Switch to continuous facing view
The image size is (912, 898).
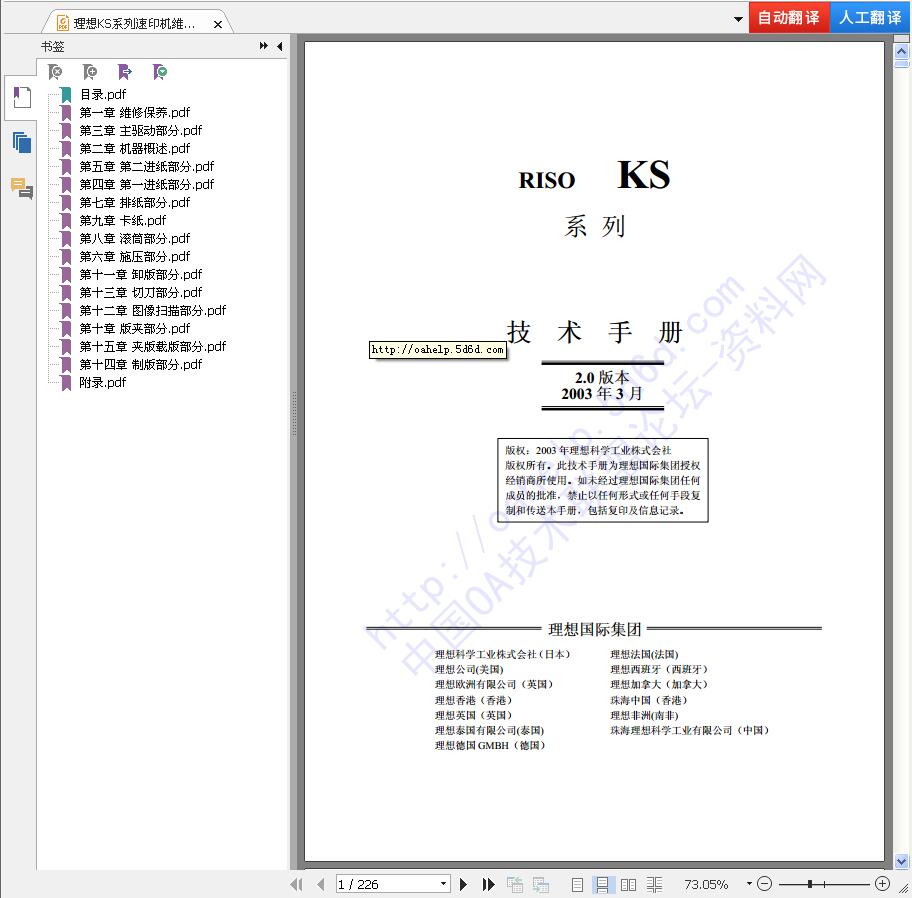[x=654, y=885]
